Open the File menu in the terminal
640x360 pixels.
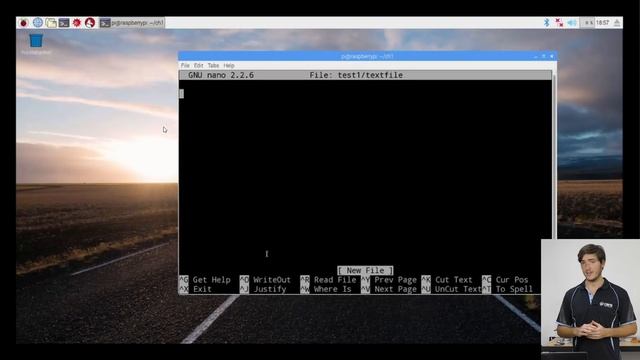click(x=185, y=65)
